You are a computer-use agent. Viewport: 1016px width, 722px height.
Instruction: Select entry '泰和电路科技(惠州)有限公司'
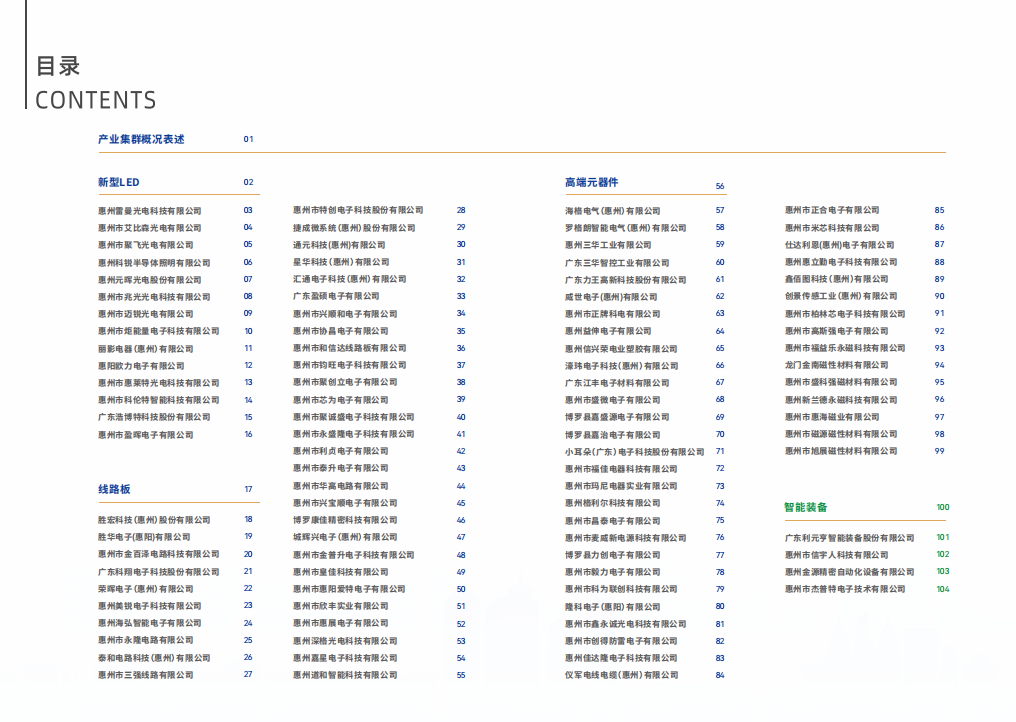pos(154,658)
